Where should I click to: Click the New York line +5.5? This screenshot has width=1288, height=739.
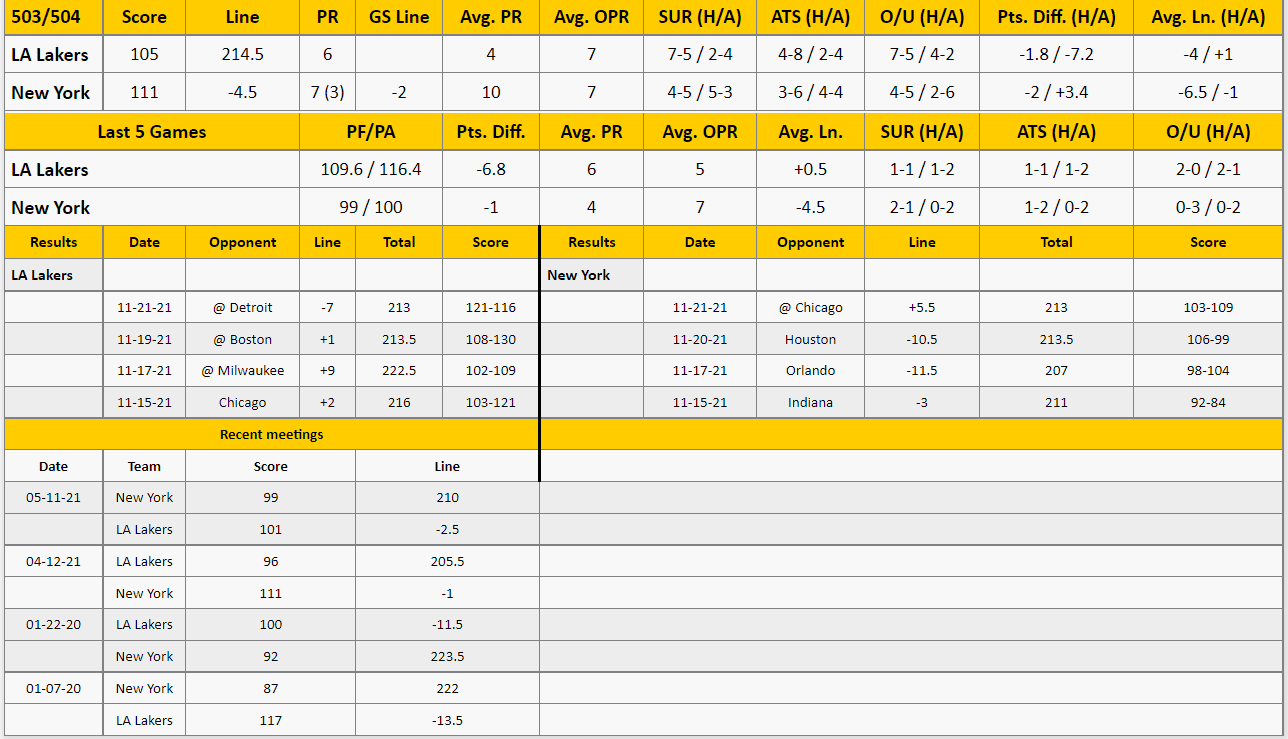tap(922, 308)
